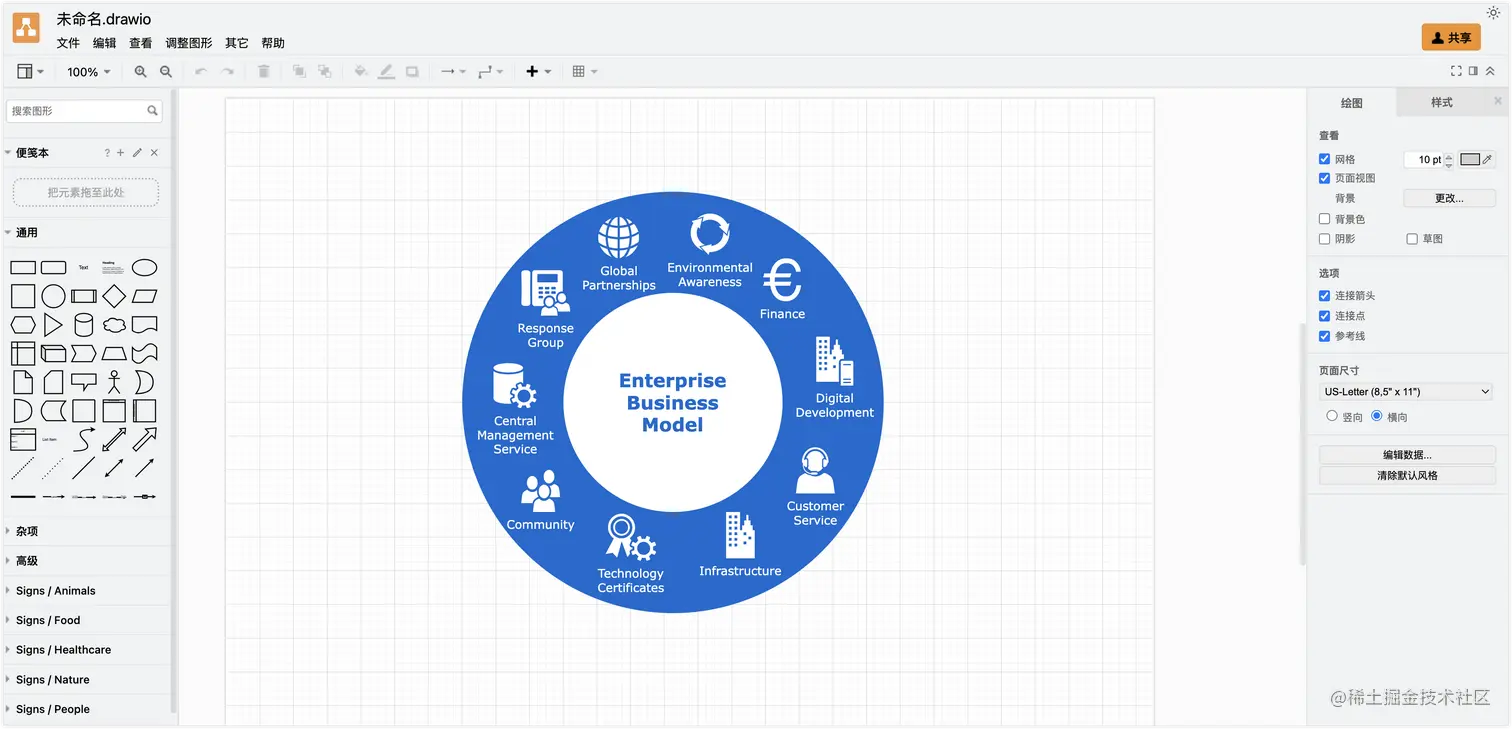
Task: Toggle fullscreen mode icon
Action: [x=1456, y=71]
